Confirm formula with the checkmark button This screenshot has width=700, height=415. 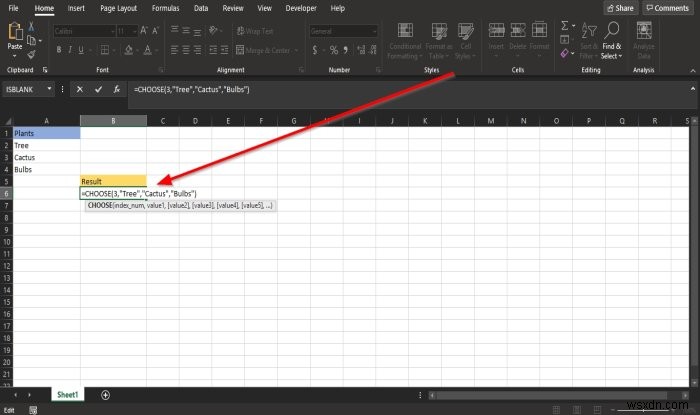point(98,89)
